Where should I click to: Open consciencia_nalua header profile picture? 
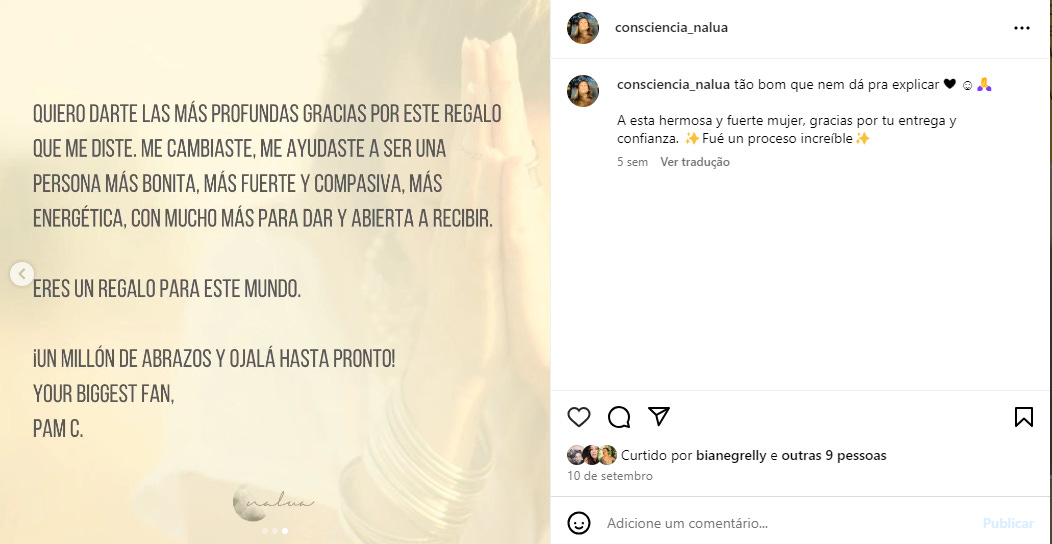tap(583, 28)
